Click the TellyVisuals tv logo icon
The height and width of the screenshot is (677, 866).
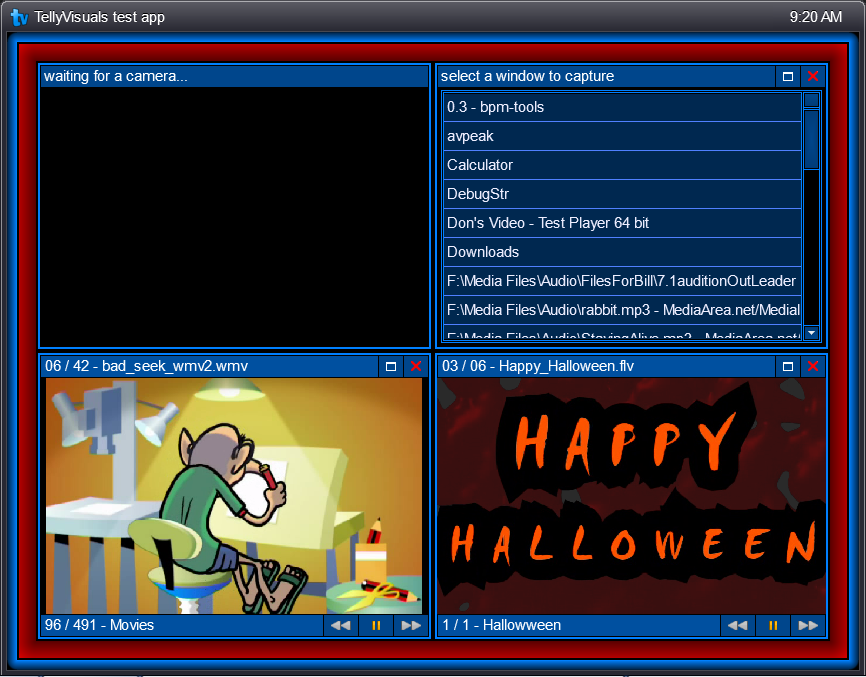pyautogui.click(x=19, y=18)
